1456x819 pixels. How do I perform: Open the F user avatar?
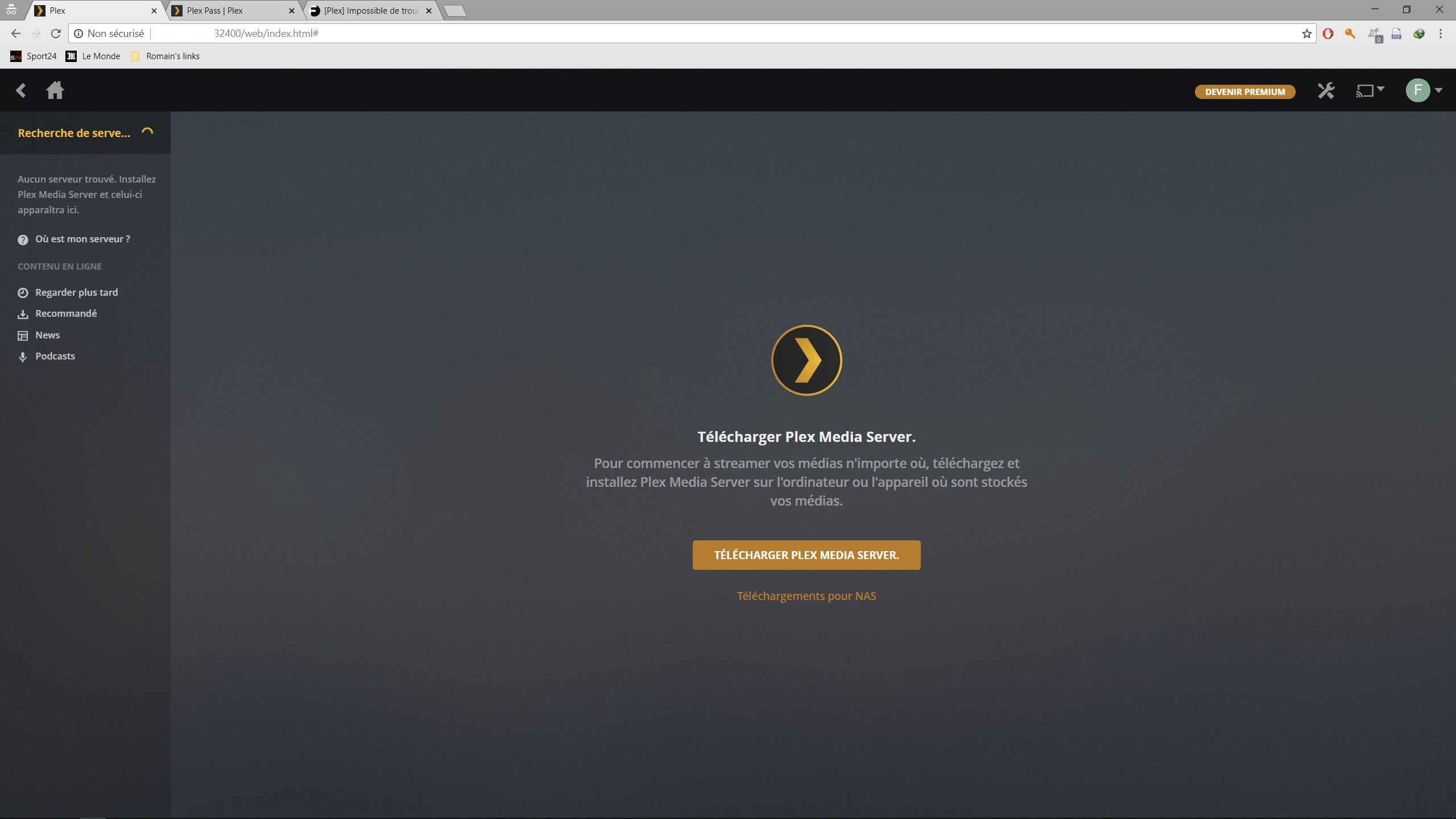tap(1418, 90)
